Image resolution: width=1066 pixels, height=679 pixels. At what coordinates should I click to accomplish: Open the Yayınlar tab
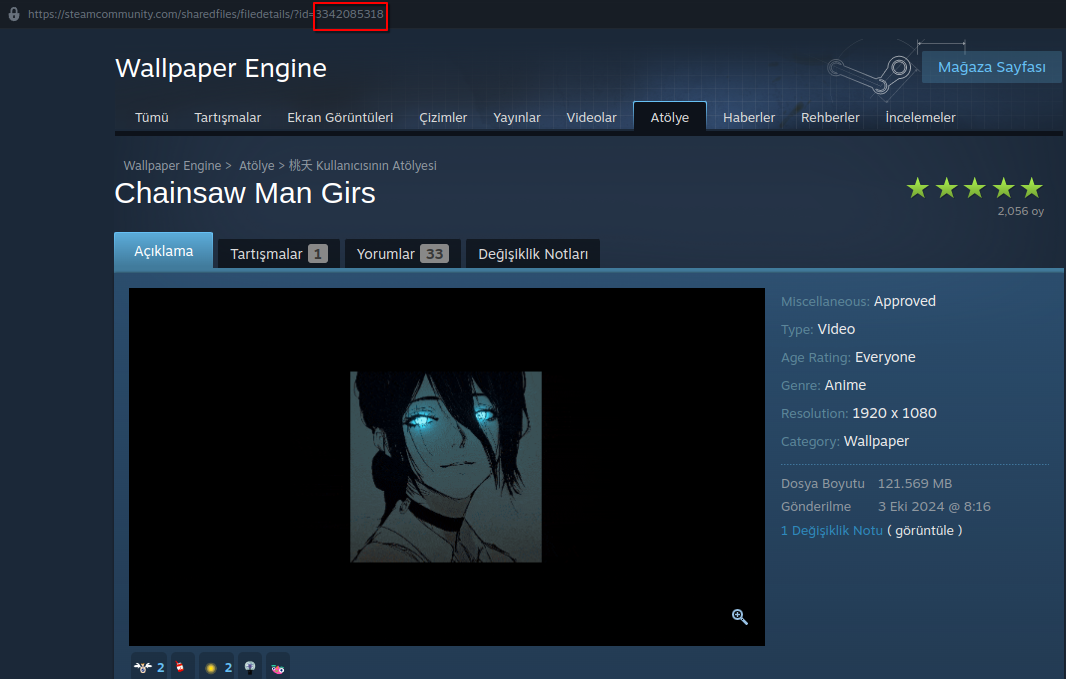click(x=517, y=118)
